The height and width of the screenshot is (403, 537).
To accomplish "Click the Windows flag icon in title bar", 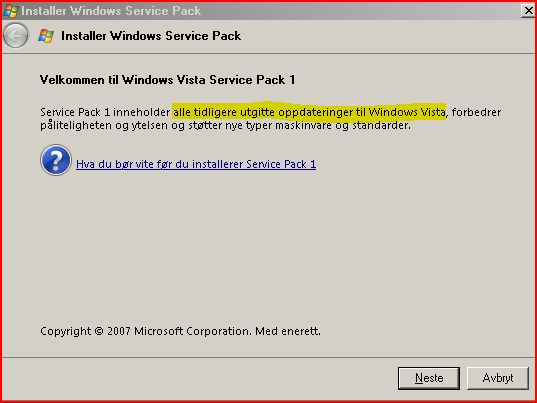I will (10, 11).
